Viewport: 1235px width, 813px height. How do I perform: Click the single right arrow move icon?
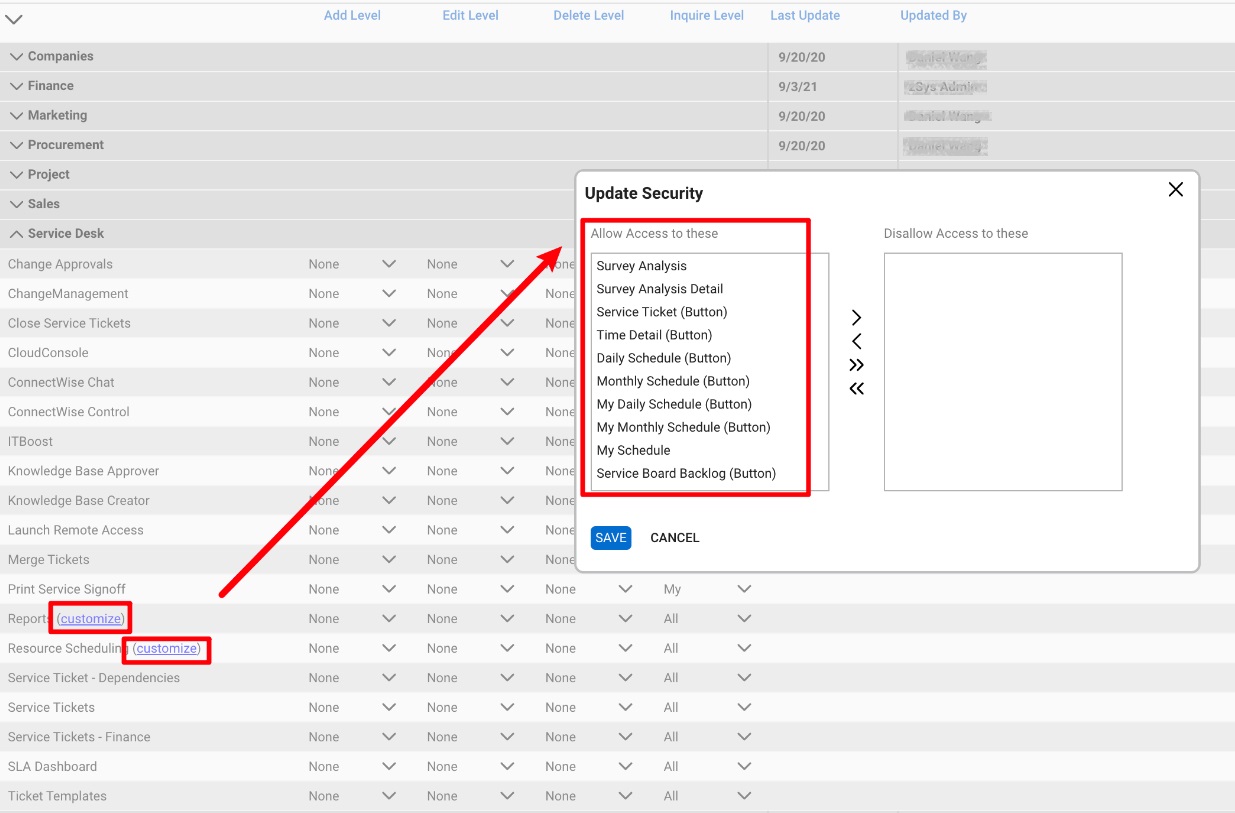pos(856,317)
